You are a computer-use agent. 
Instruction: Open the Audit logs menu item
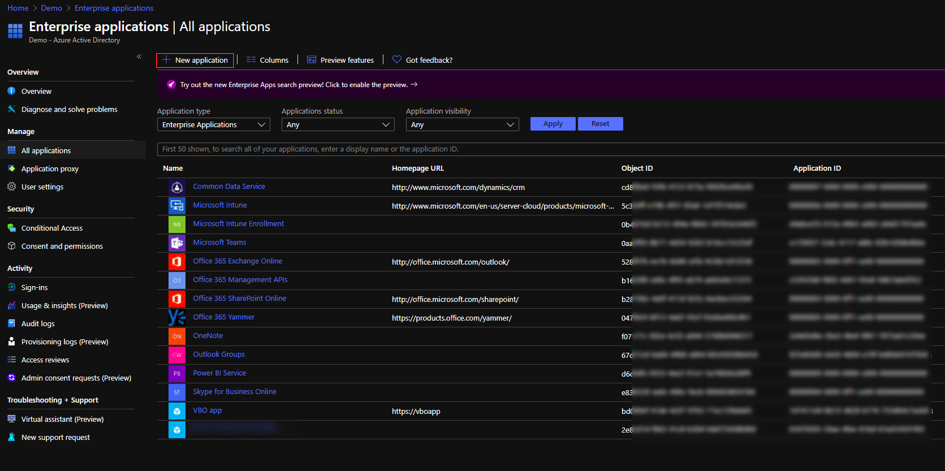pyautogui.click(x=38, y=323)
